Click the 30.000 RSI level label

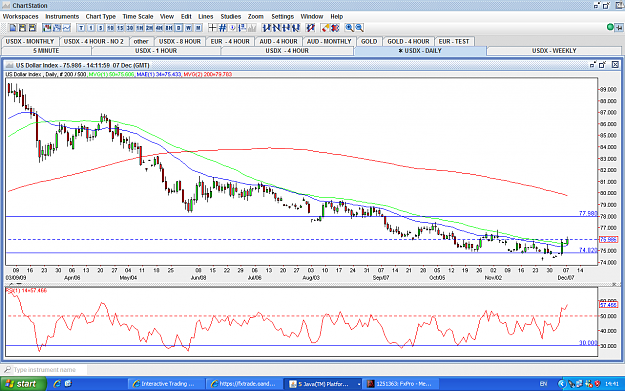click(588, 343)
